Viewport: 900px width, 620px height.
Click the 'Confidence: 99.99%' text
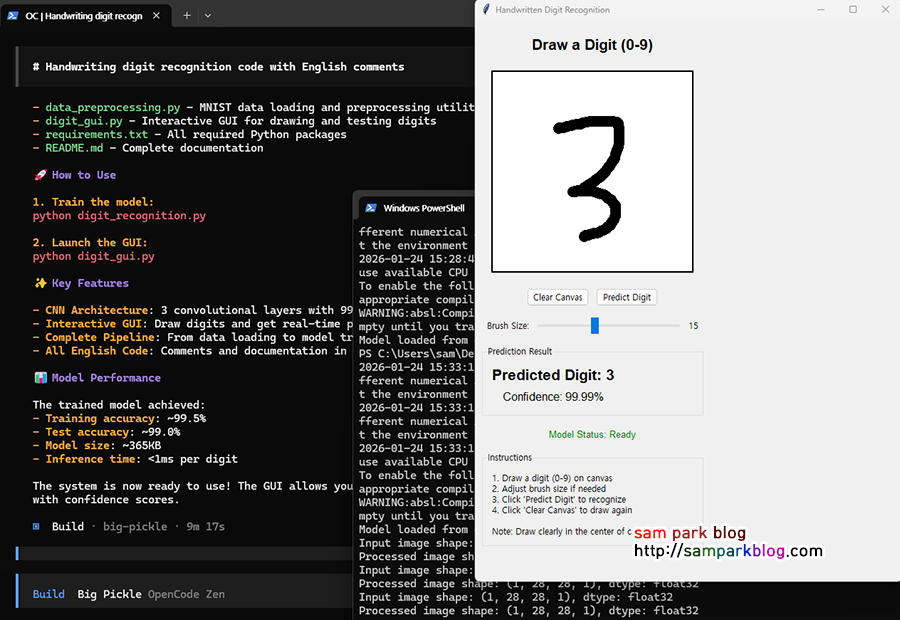(553, 397)
